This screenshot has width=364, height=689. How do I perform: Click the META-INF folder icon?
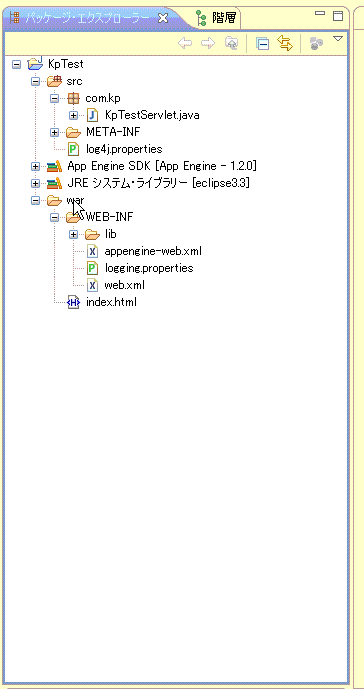[73, 132]
